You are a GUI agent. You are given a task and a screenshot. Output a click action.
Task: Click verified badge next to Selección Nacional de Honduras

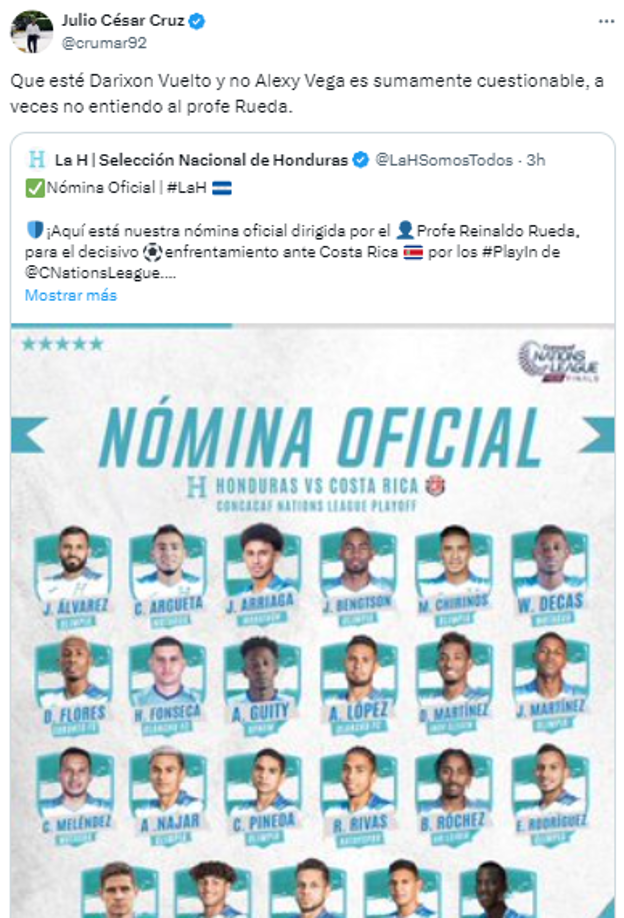tap(361, 160)
